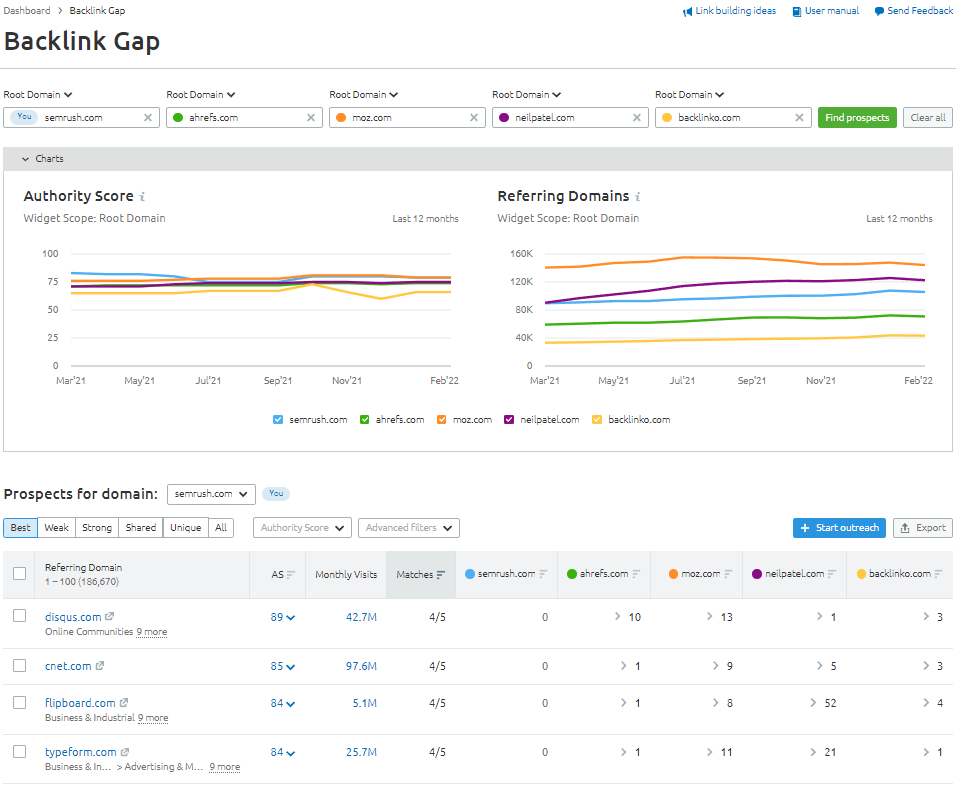Viewport: 956px width, 786px height.
Task: Select the Shared tab
Action: click(x=141, y=527)
